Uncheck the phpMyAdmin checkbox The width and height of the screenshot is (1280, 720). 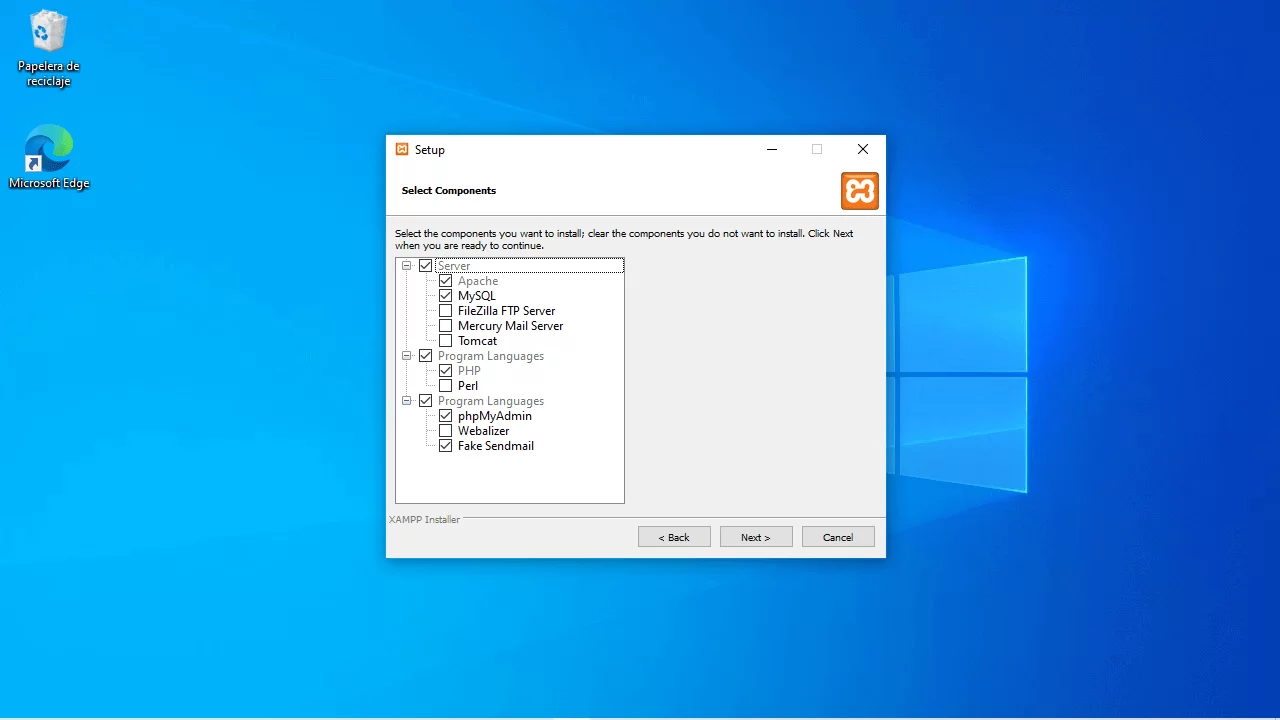(446, 416)
